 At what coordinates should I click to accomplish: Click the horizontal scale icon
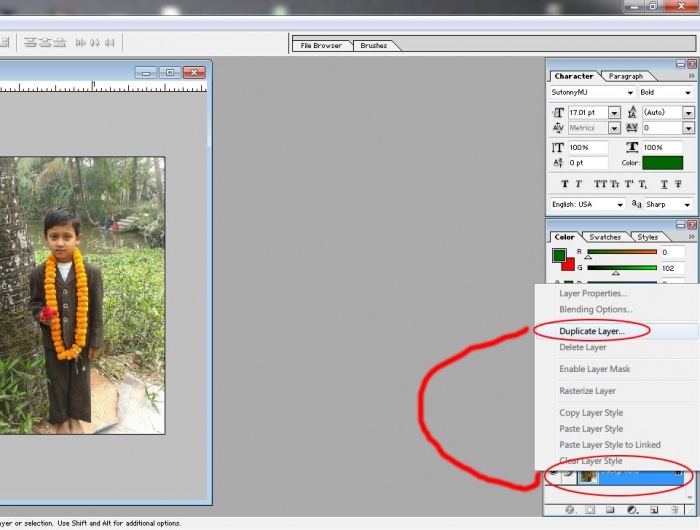(632, 147)
